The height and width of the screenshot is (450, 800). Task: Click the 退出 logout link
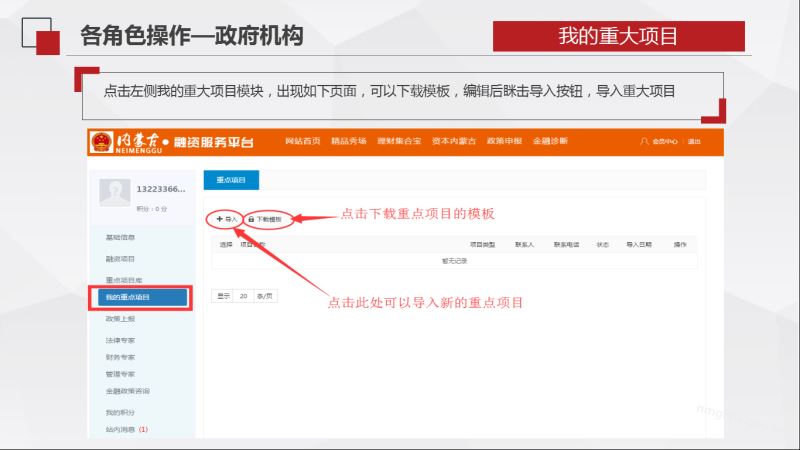(694, 141)
